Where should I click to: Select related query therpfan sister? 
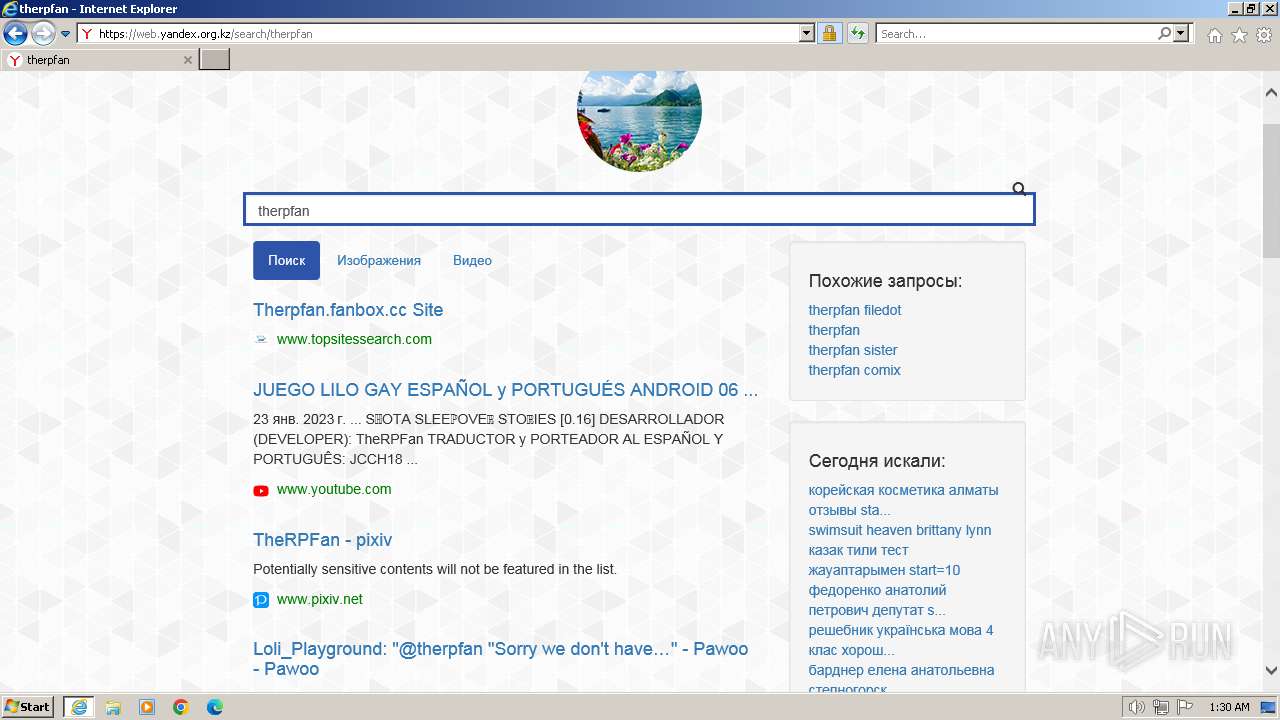tap(853, 350)
